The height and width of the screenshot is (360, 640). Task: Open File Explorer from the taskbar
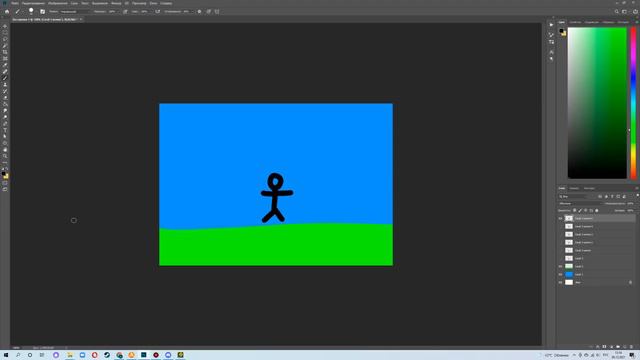(x=70, y=355)
